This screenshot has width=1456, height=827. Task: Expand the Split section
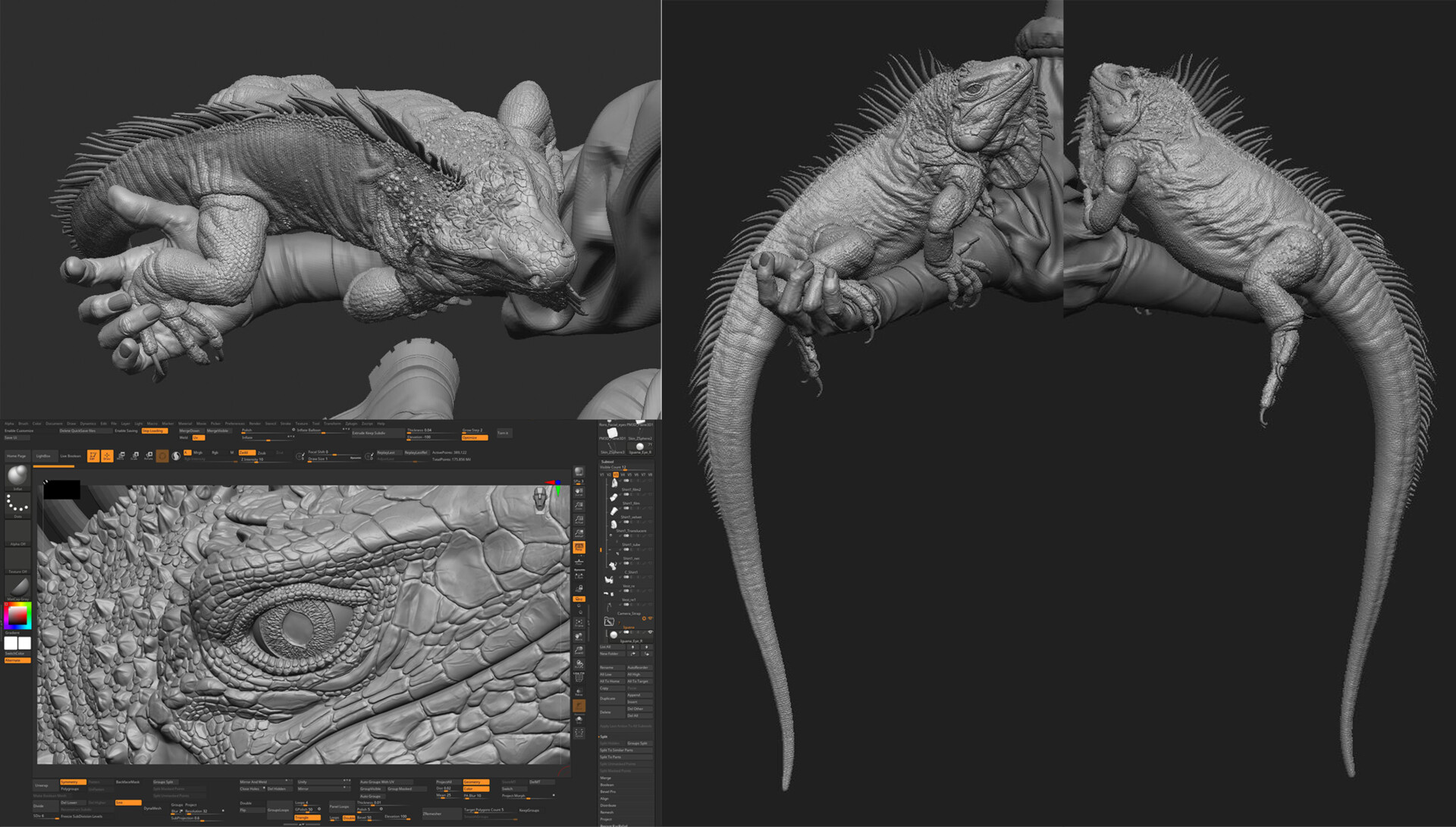(604, 737)
